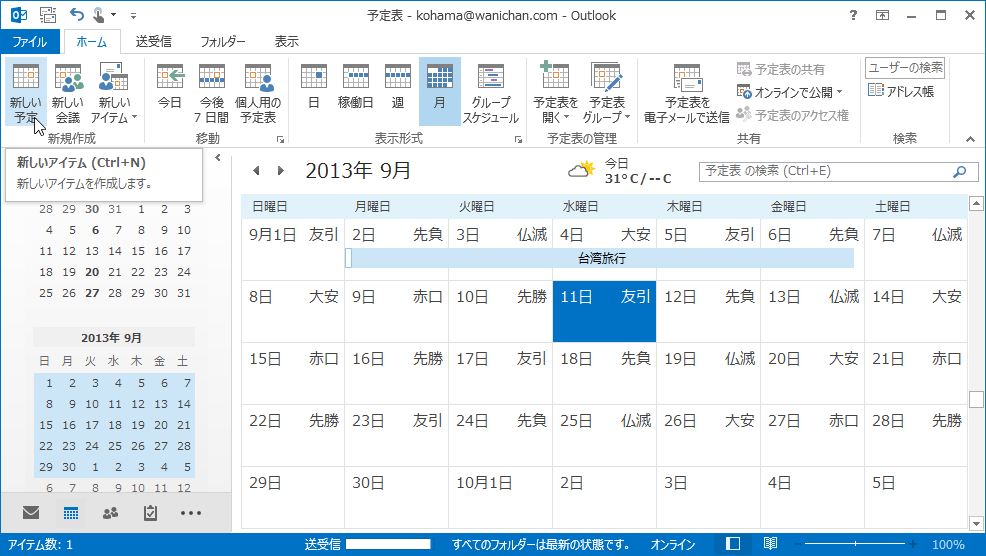The height and width of the screenshot is (556, 986).
Task: Switch to the 表示 tab
Action: coord(287,42)
